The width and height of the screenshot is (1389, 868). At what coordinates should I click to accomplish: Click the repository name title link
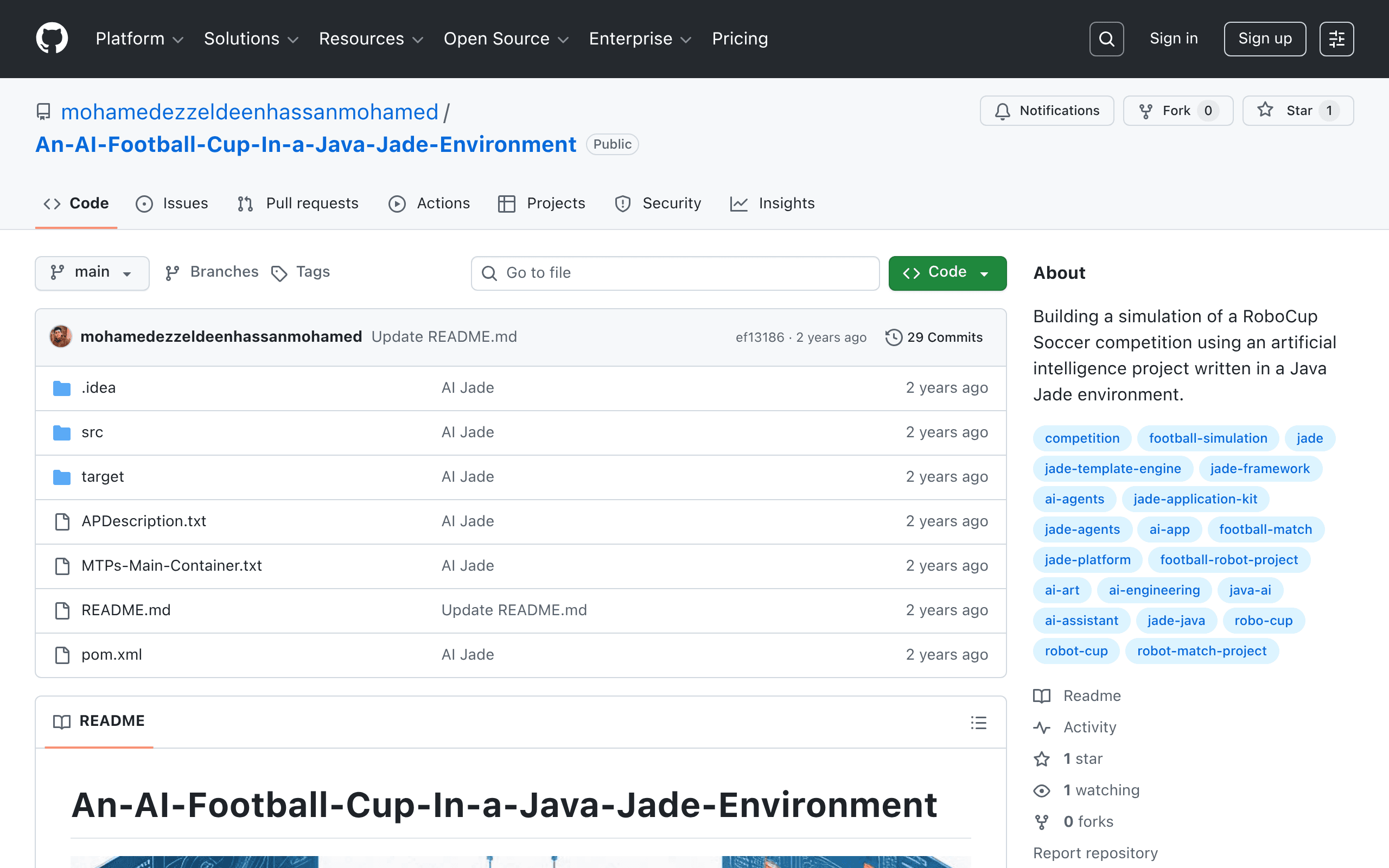(x=305, y=144)
